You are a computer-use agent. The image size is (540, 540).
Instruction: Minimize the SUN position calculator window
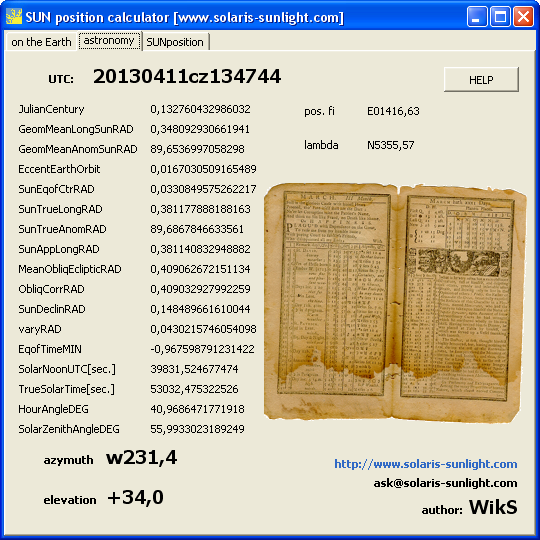point(477,17)
